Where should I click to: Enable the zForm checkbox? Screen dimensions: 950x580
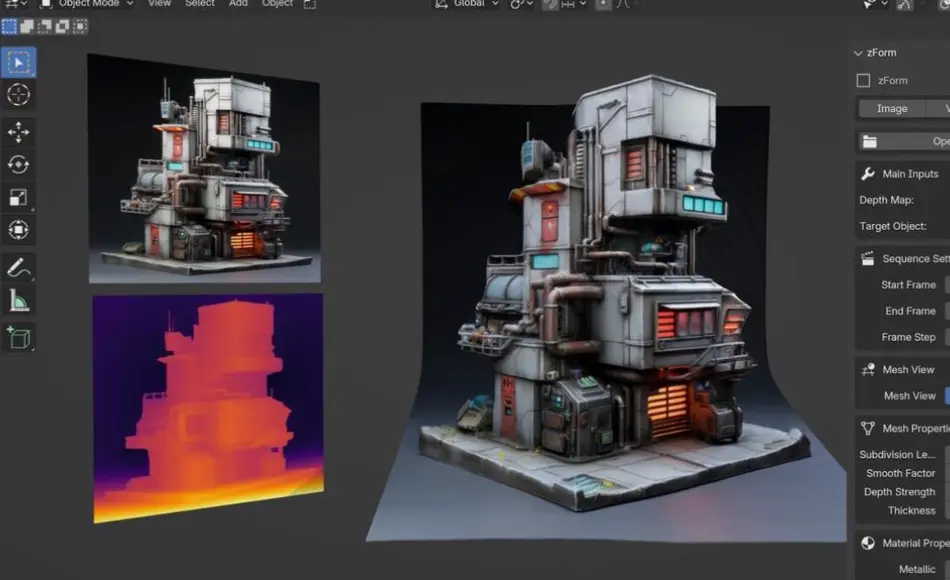click(x=865, y=80)
